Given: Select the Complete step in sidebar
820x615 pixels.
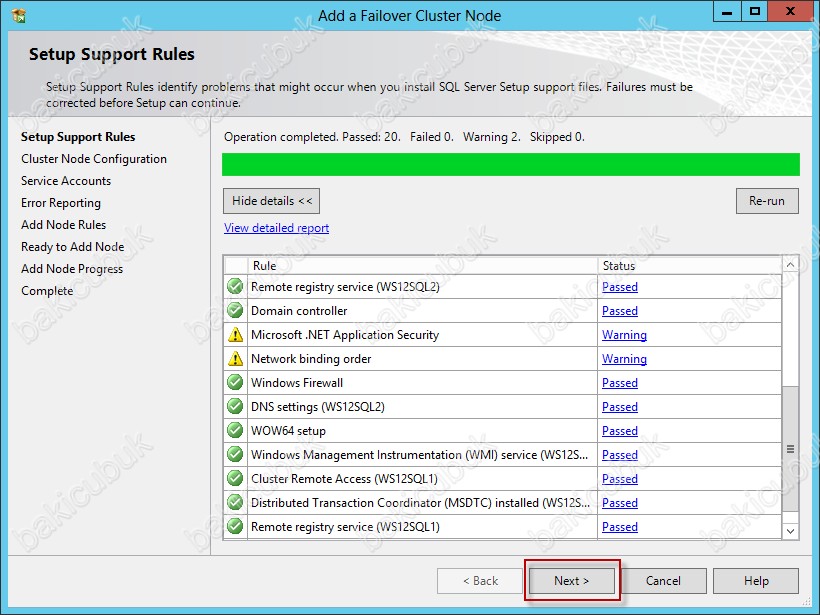Looking at the screenshot, I should 47,291.
